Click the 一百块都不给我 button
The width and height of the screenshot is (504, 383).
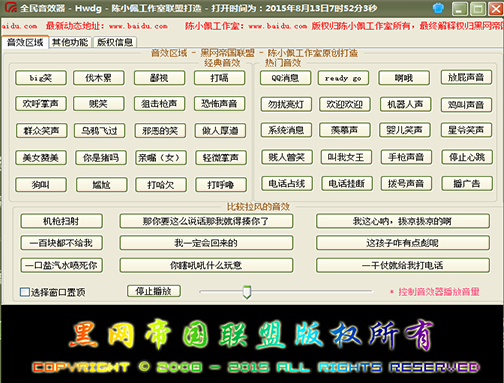61,243
